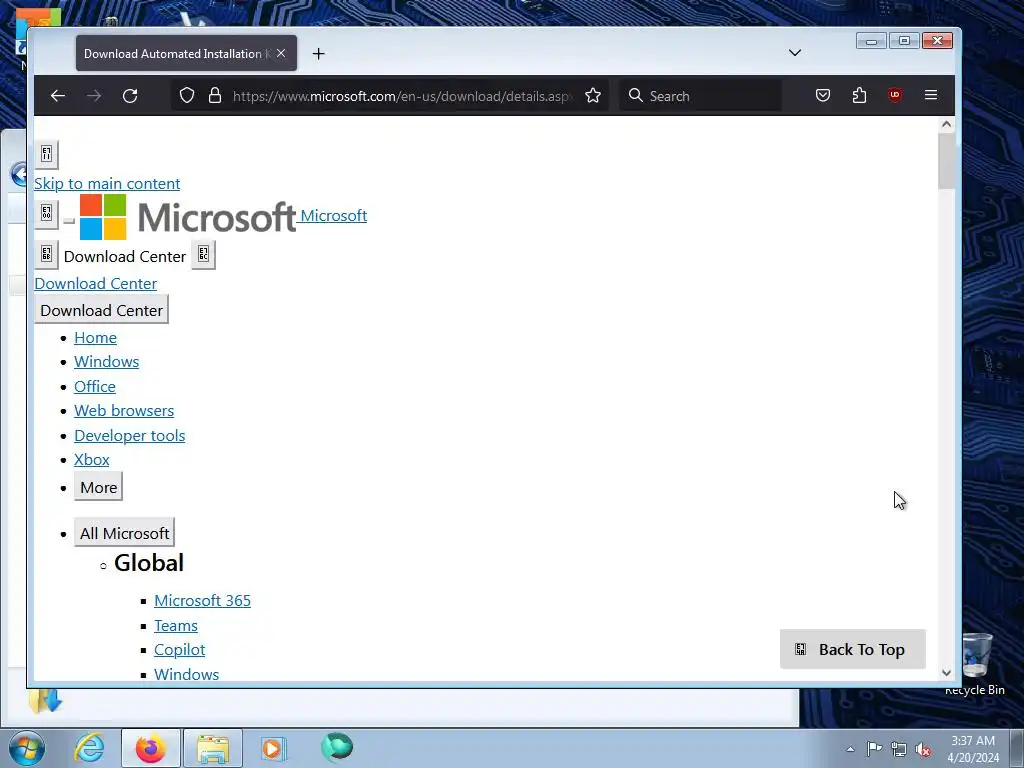Click the glyph button right of Download Center text
Screen dimensions: 1024x768
tap(203, 254)
